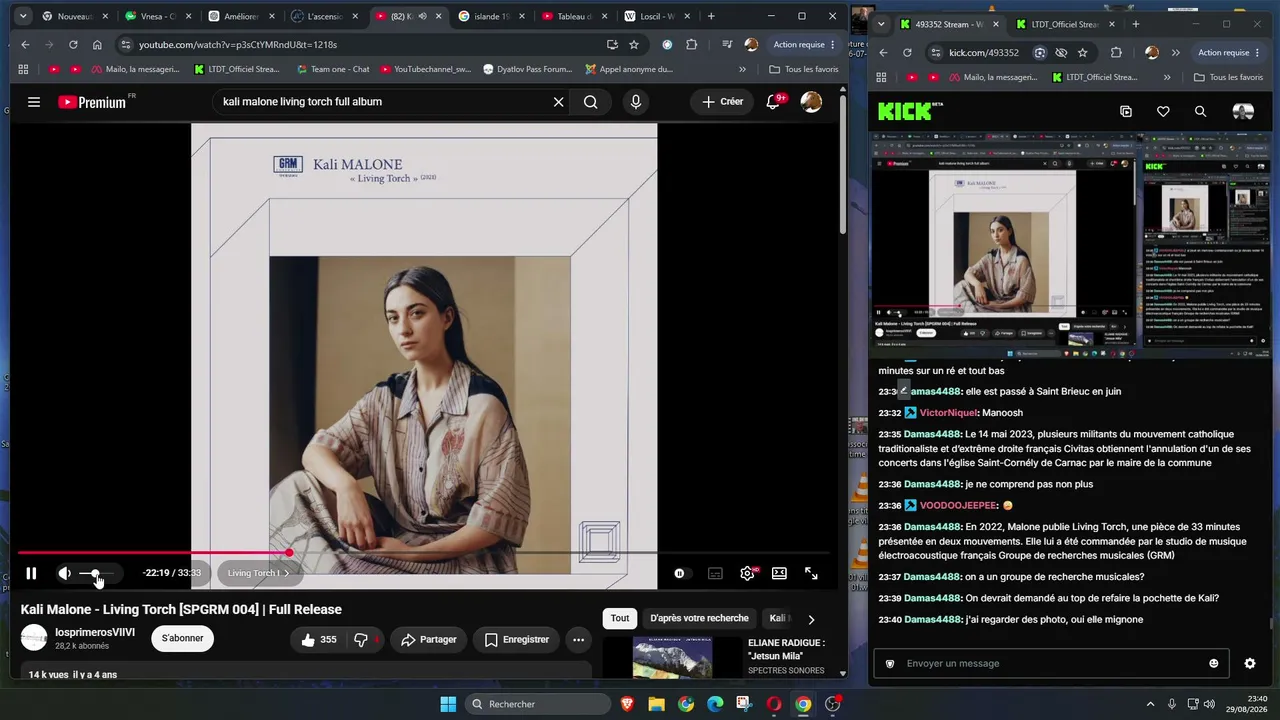The width and height of the screenshot is (1280, 720).
Task: Switch to the Loscil Wikipedia tab
Action: 657,16
